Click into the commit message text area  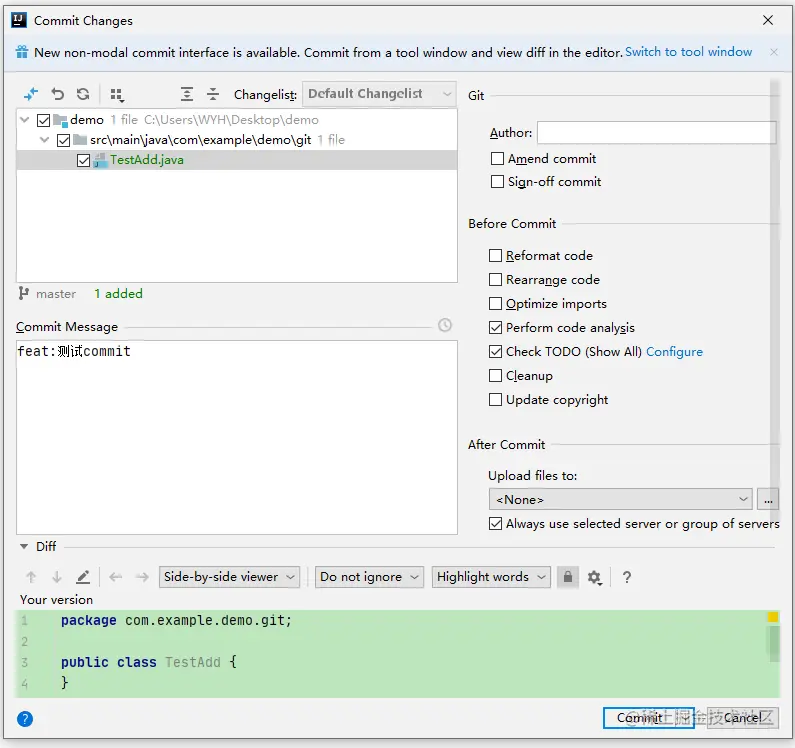point(237,437)
